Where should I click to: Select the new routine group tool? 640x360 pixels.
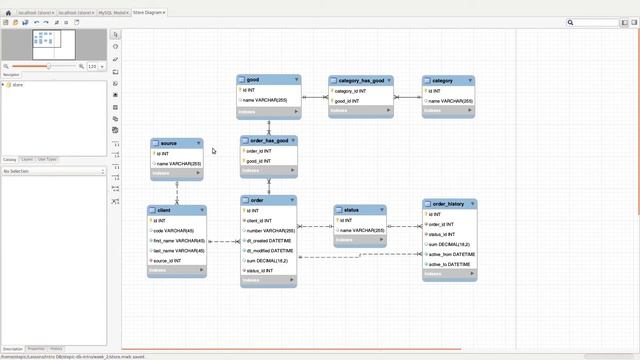116,130
